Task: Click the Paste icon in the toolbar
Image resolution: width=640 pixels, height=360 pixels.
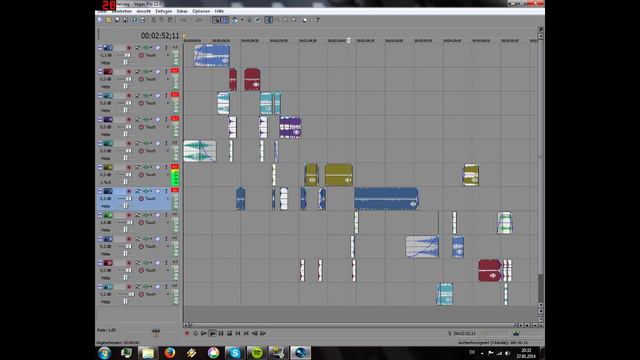Action: pyautogui.click(x=170, y=20)
